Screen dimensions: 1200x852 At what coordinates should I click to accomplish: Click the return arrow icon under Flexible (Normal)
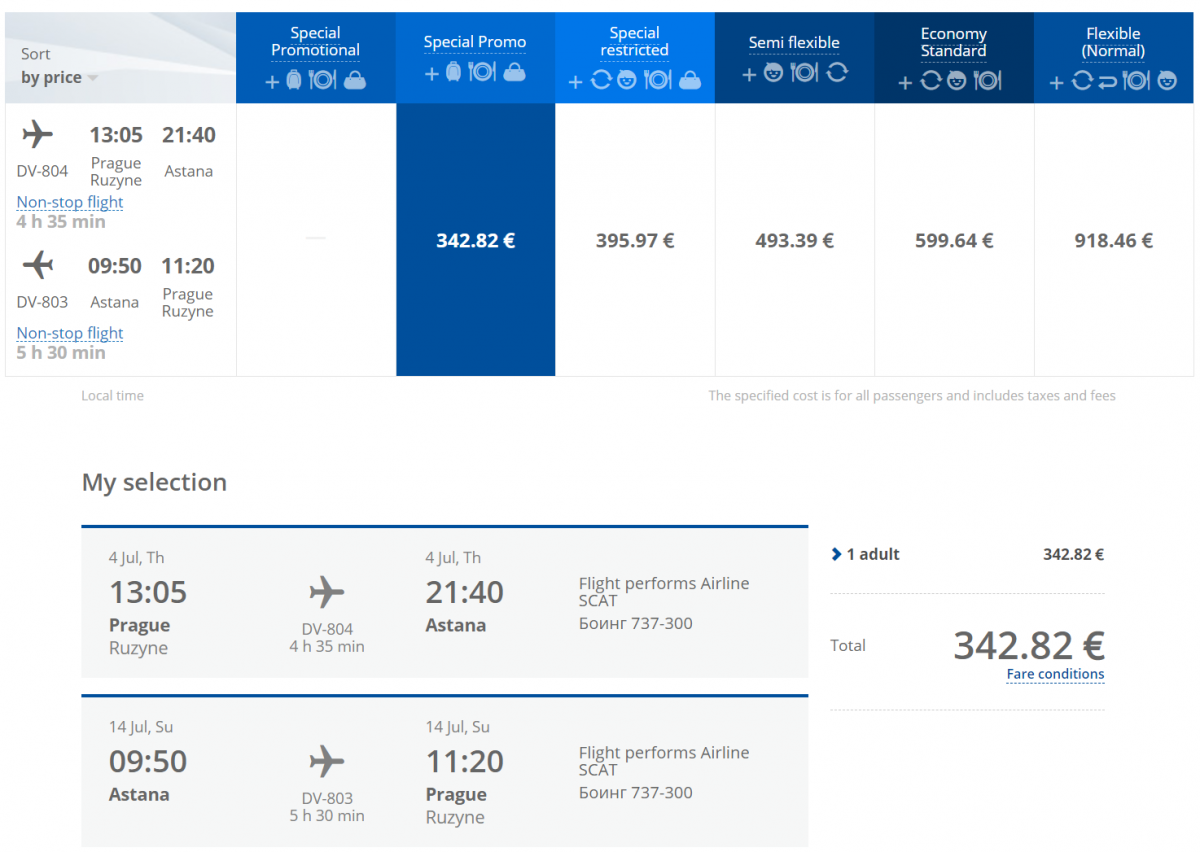[1107, 81]
